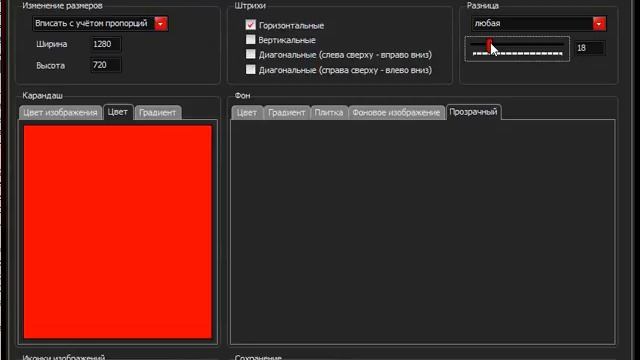Open the 'Фоновое изображение' tab

[396, 113]
